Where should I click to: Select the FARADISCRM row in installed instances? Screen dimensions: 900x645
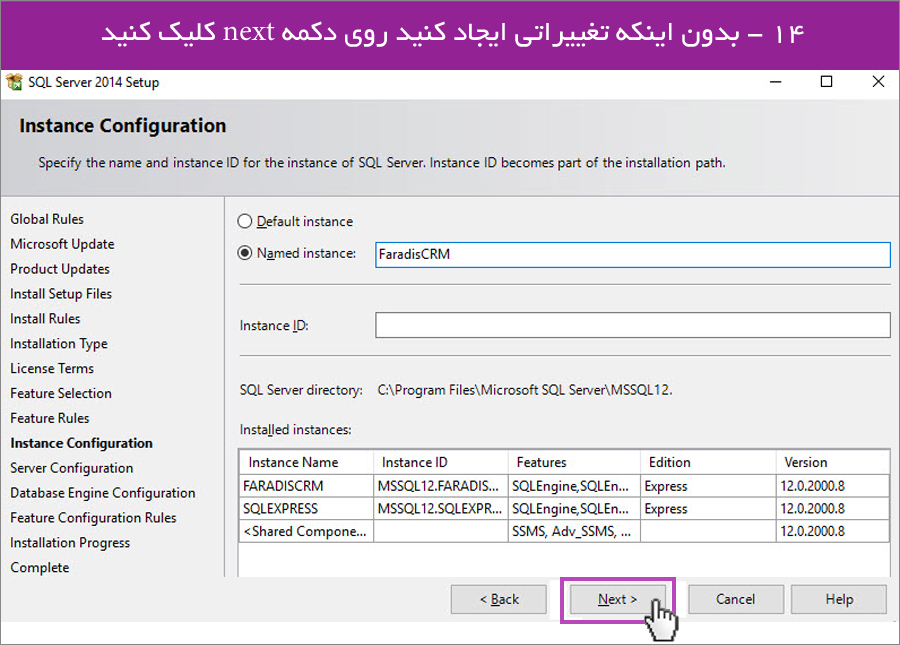[564, 486]
